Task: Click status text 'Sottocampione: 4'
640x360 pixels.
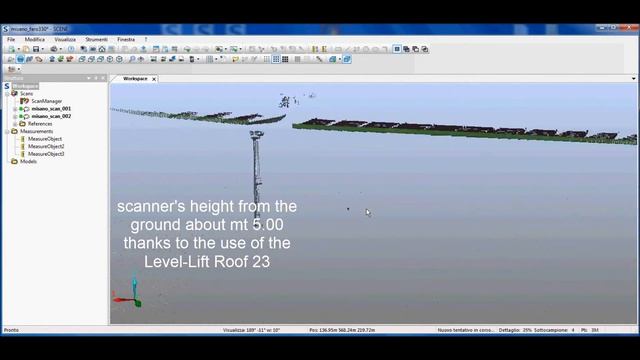Action: pyautogui.click(x=554, y=330)
